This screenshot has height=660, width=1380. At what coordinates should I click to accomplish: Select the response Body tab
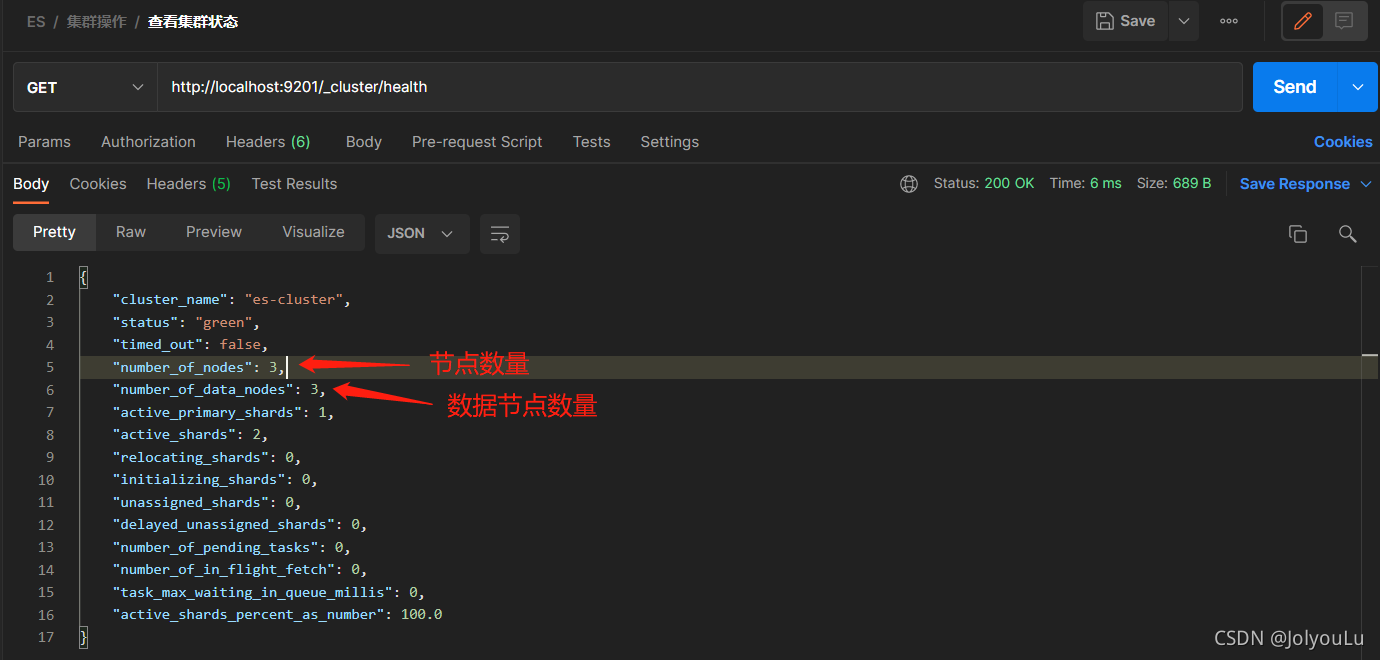click(31, 184)
